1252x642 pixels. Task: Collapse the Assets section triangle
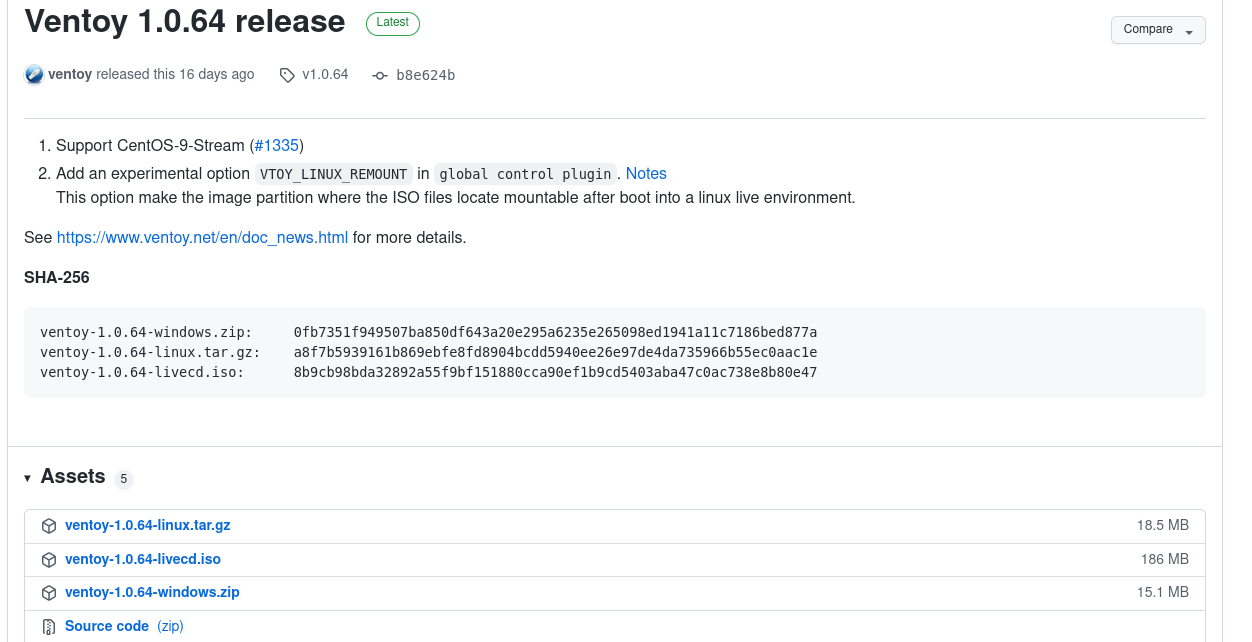(28, 479)
